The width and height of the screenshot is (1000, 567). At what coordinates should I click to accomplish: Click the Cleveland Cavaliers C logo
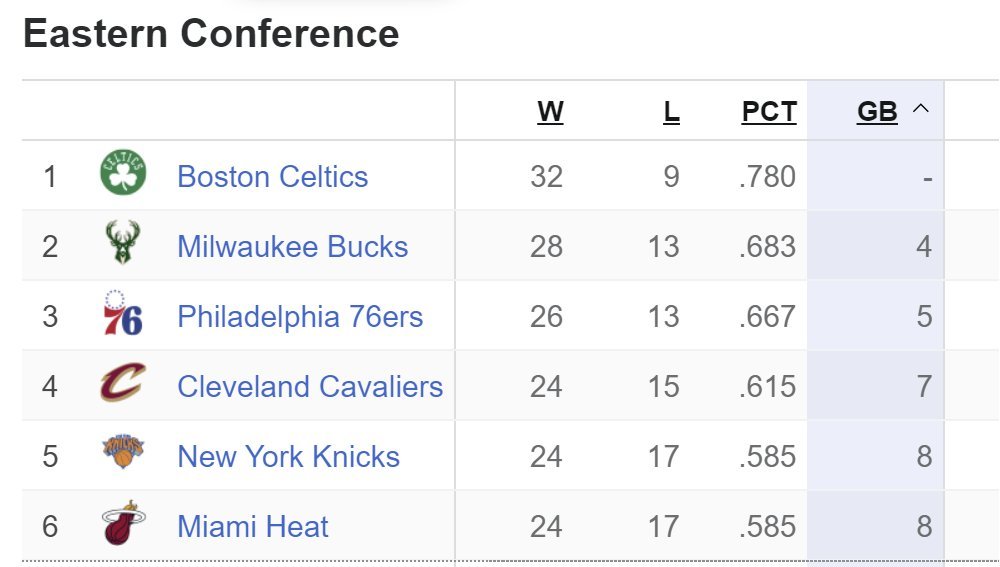[123, 382]
